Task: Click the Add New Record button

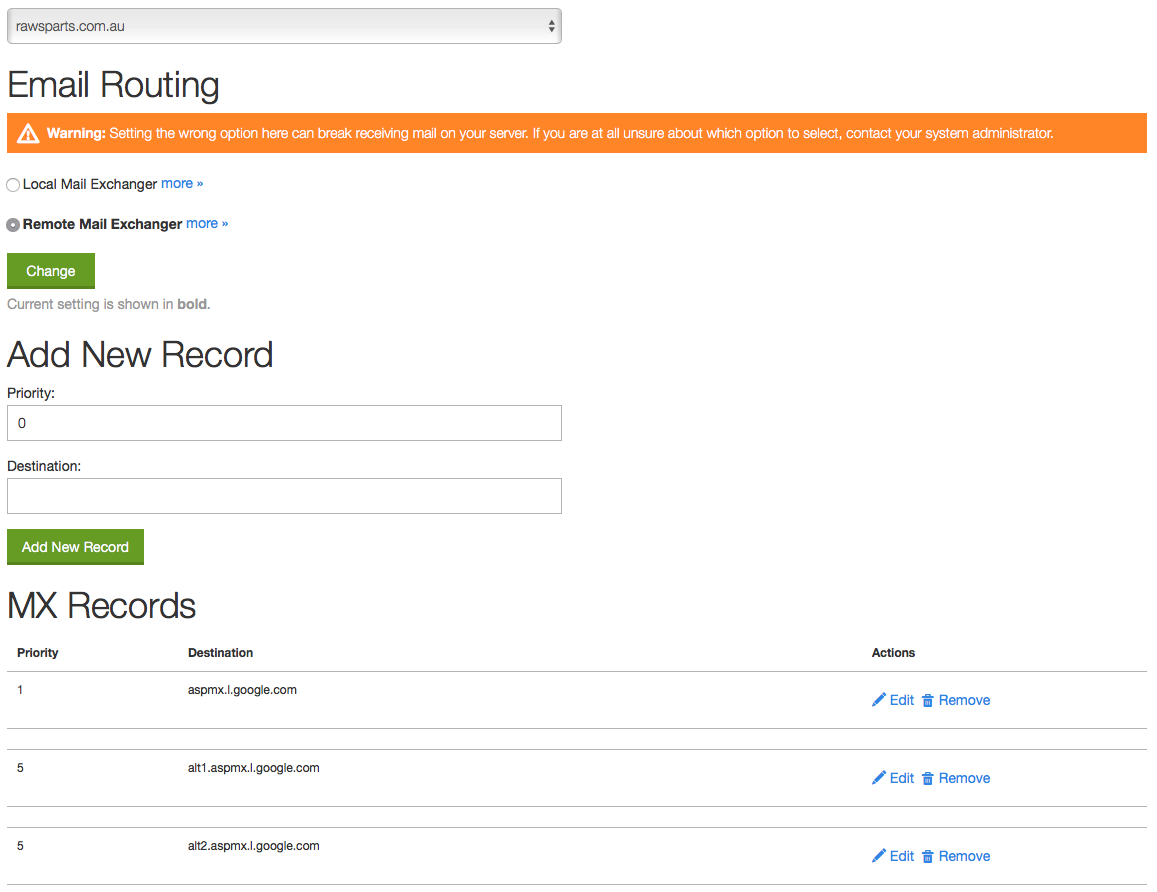Action: coord(75,547)
